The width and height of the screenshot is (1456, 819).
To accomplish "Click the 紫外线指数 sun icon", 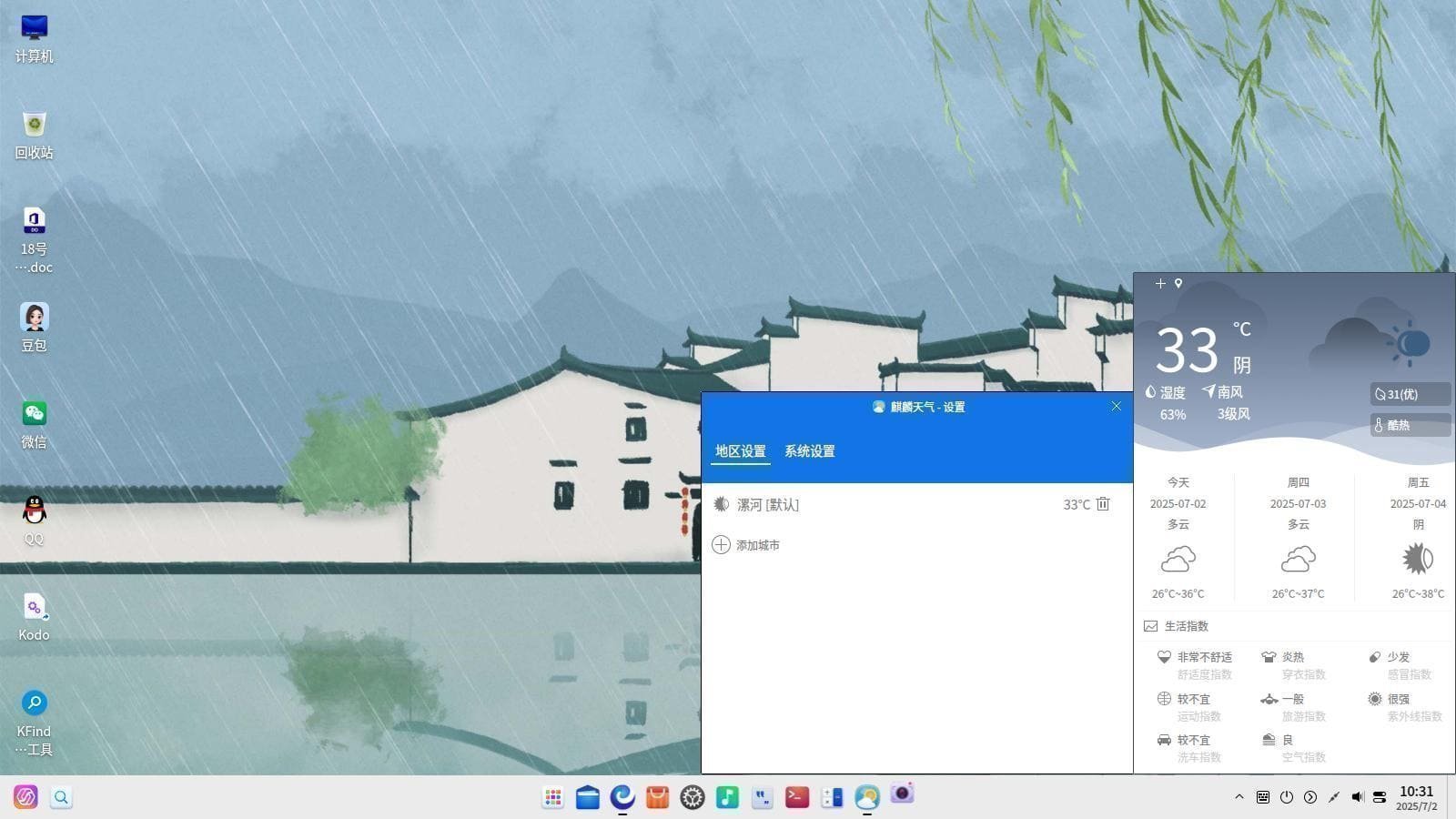I will coord(1374,699).
